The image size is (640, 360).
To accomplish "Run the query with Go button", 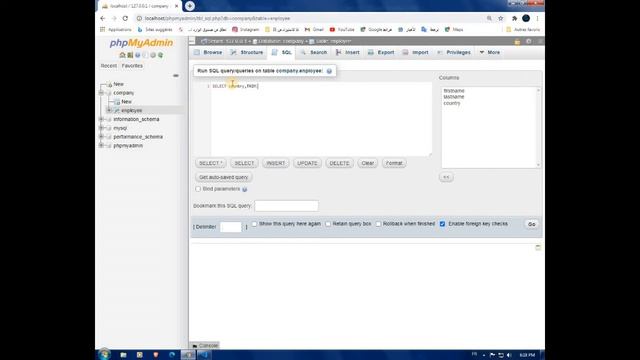I will (x=531, y=224).
